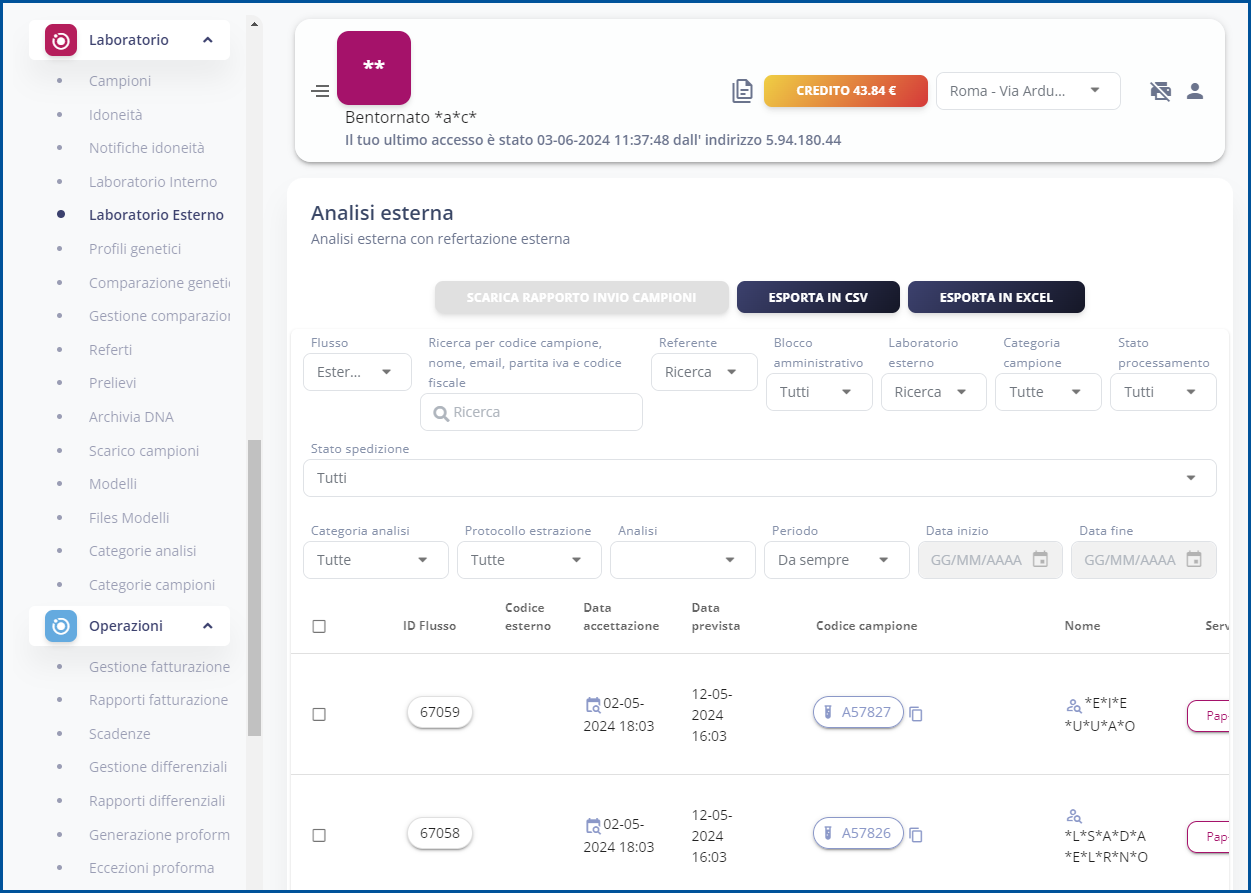Click the user profile icon
This screenshot has width=1251, height=893.
point(1194,91)
